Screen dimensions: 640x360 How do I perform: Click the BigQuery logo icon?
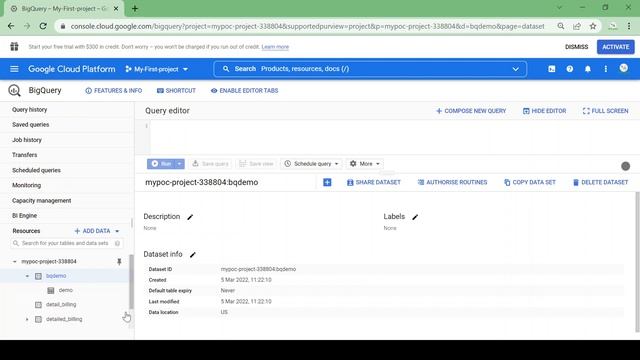14,90
